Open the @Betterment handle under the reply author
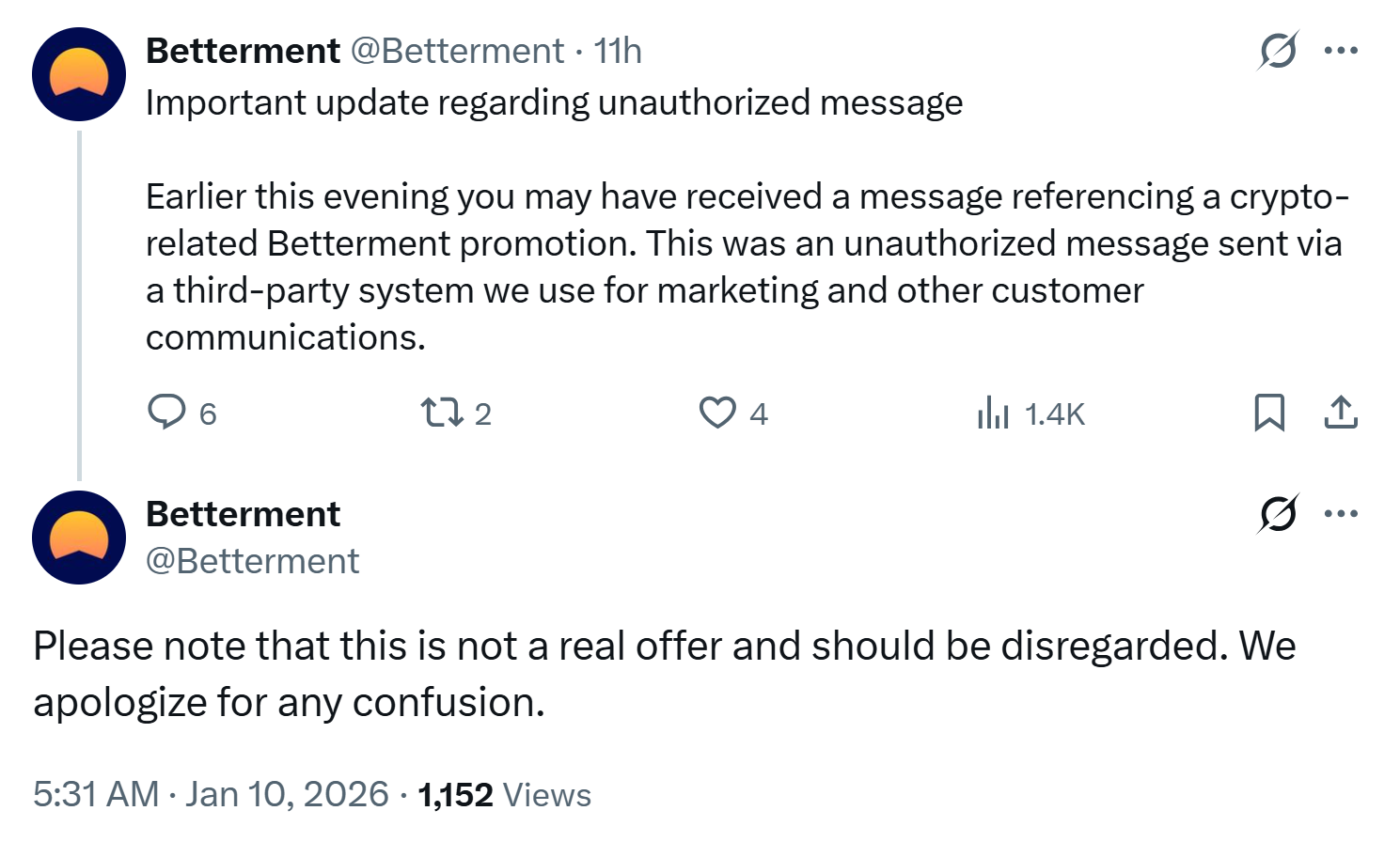Image resolution: width=1400 pixels, height=842 pixels. point(252,561)
